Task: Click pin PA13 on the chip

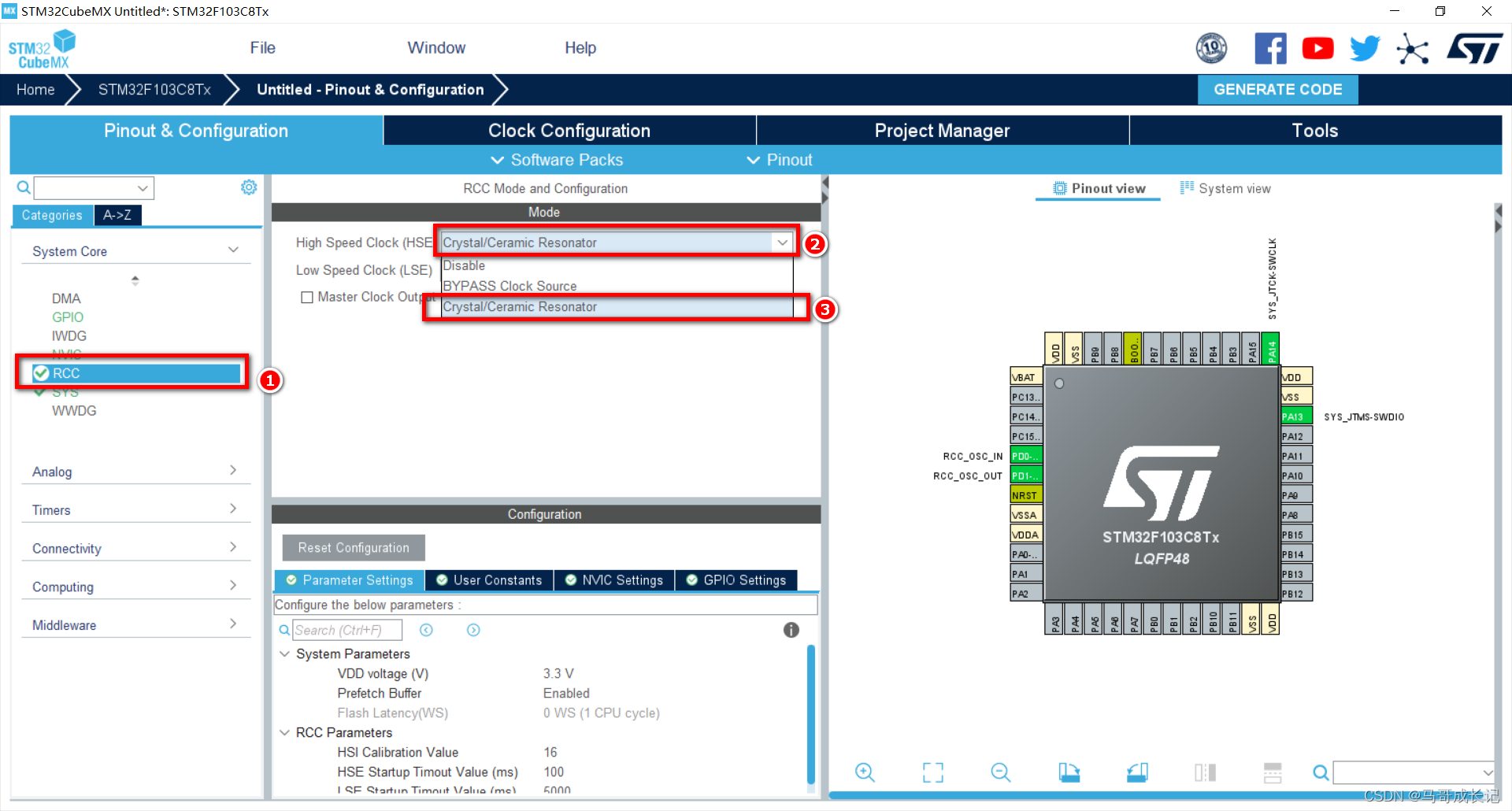Action: 1296,417
